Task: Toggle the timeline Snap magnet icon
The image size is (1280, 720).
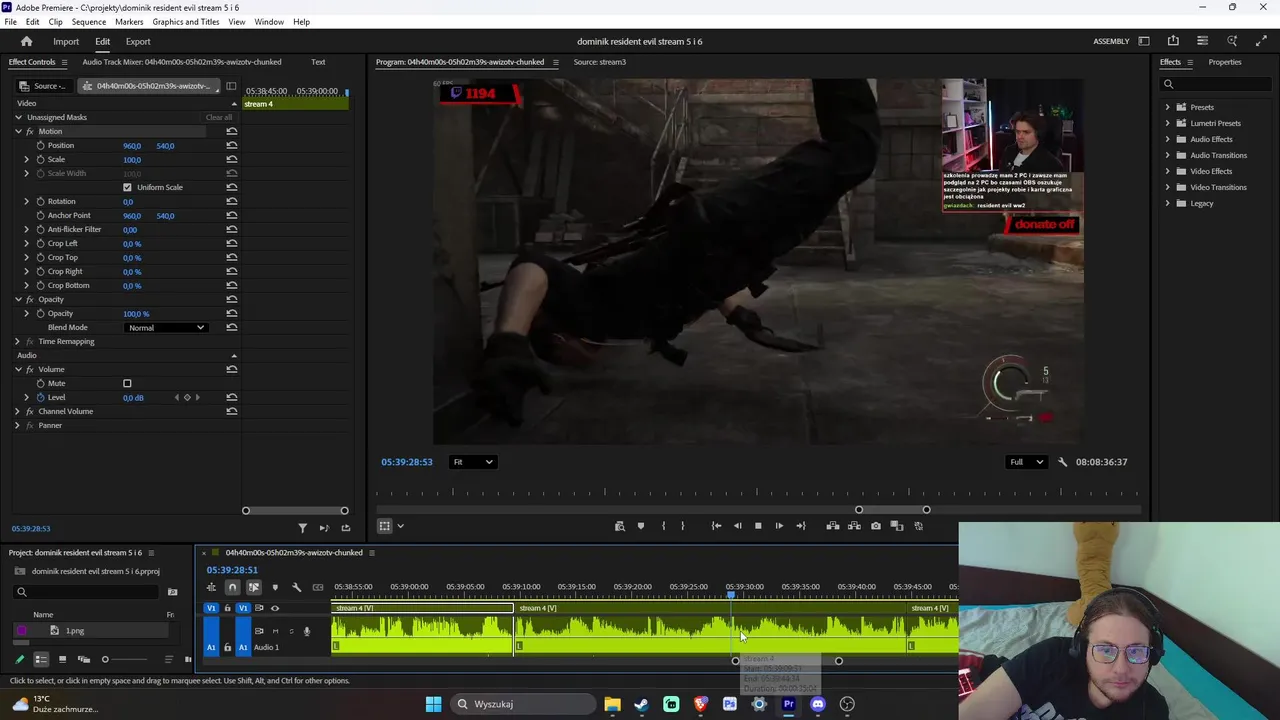Action: [x=232, y=588]
